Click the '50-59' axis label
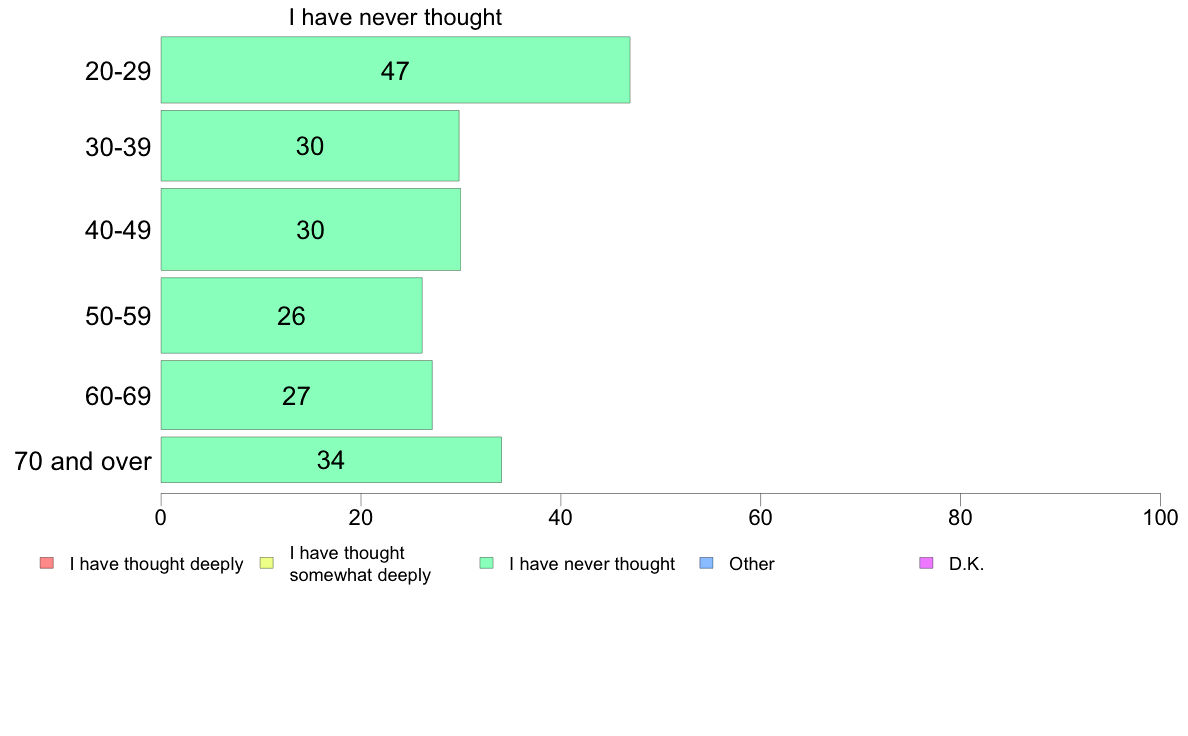Viewport: 1188px width, 736px height. [118, 316]
